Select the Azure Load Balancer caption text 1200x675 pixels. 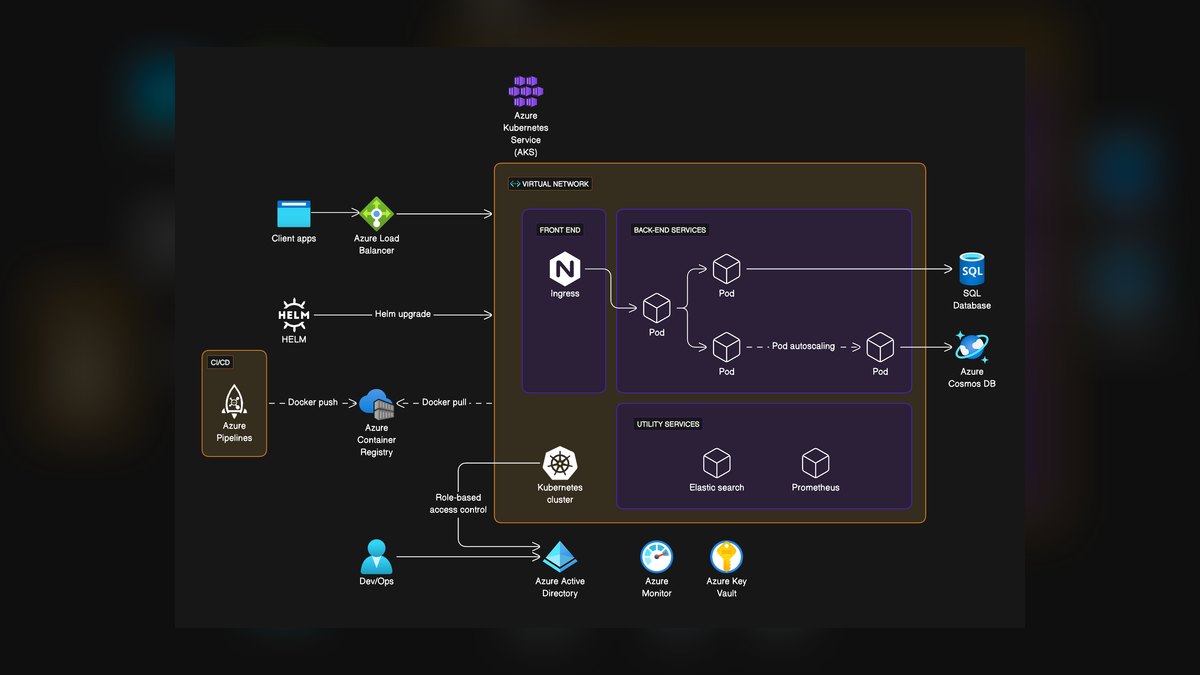376,245
